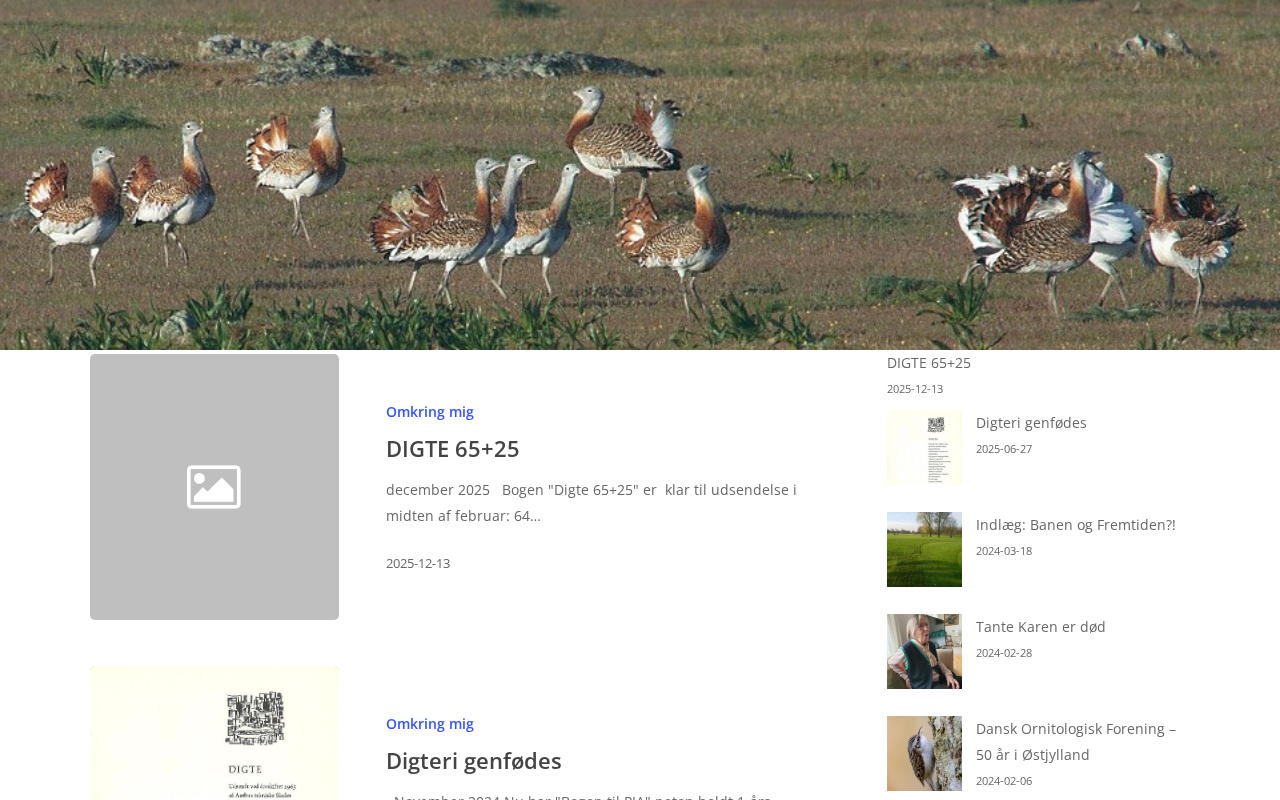Click the Digte book cover image
The height and width of the screenshot is (800, 1280).
coord(214,733)
